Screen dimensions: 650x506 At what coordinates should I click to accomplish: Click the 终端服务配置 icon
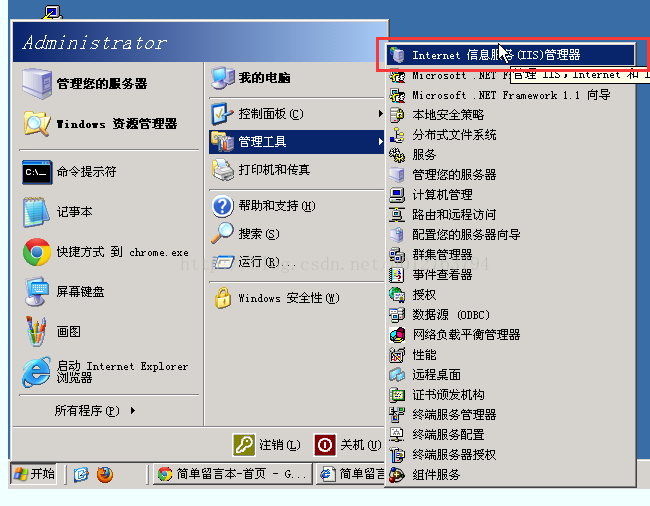397,435
